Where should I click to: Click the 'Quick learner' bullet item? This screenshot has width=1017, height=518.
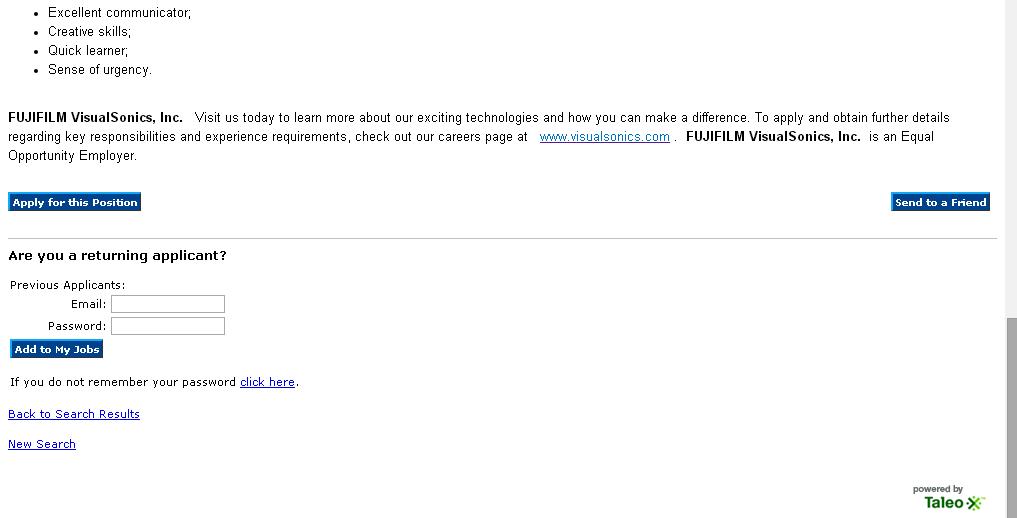click(88, 51)
